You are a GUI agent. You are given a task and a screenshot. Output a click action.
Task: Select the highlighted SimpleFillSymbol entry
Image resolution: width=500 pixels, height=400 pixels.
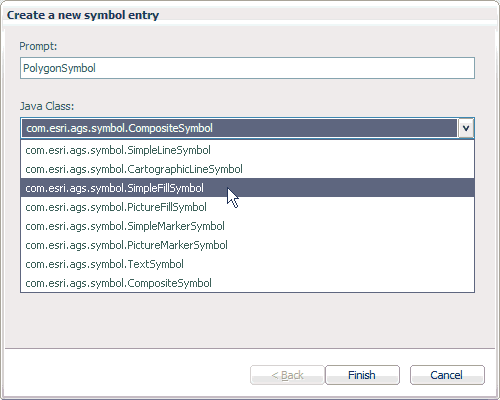click(x=247, y=188)
